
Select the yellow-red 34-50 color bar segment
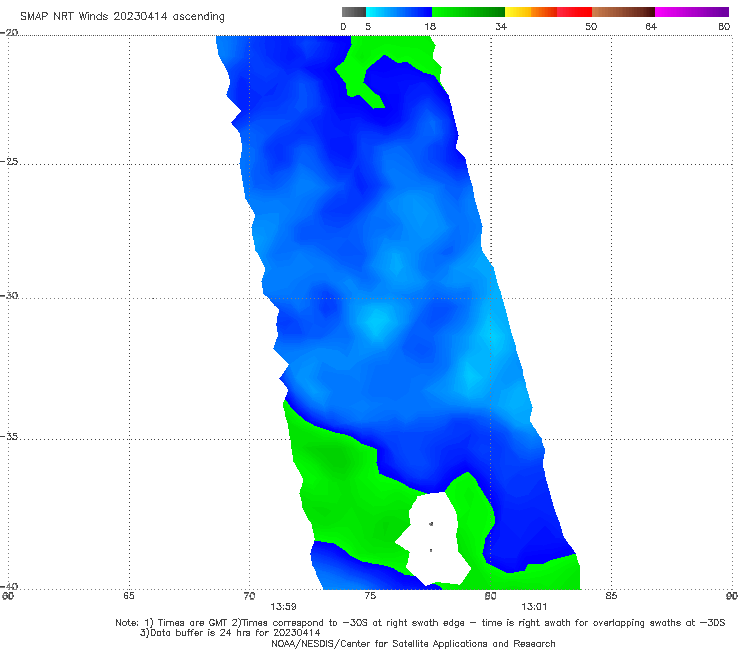(548, 12)
